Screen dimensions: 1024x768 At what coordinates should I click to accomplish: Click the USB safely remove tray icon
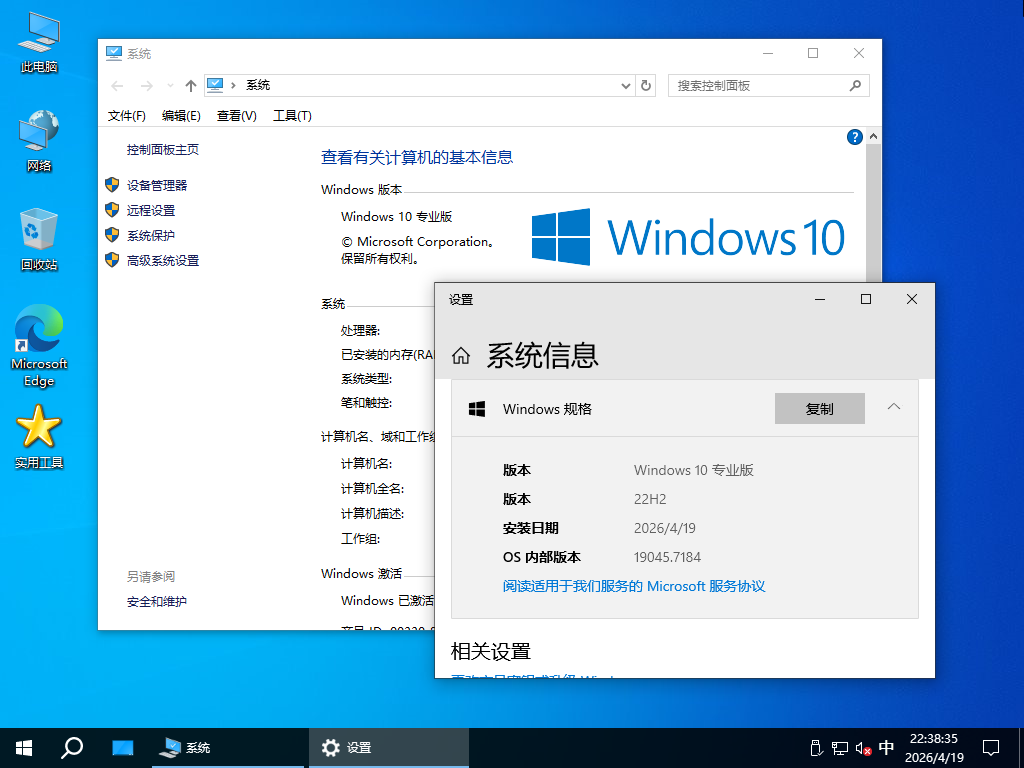815,748
